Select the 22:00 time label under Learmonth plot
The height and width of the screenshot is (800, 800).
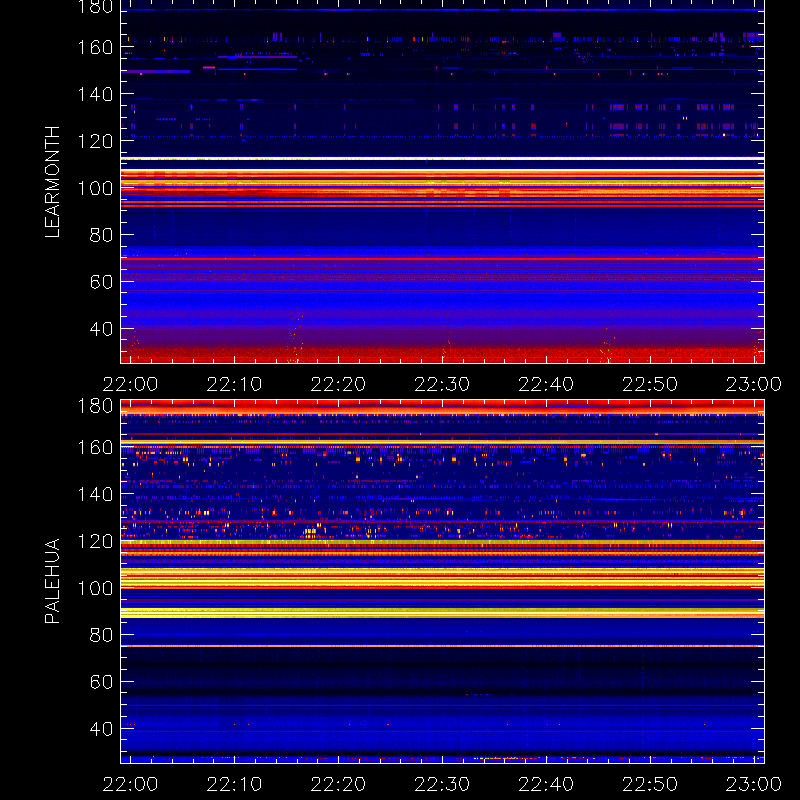coord(131,384)
